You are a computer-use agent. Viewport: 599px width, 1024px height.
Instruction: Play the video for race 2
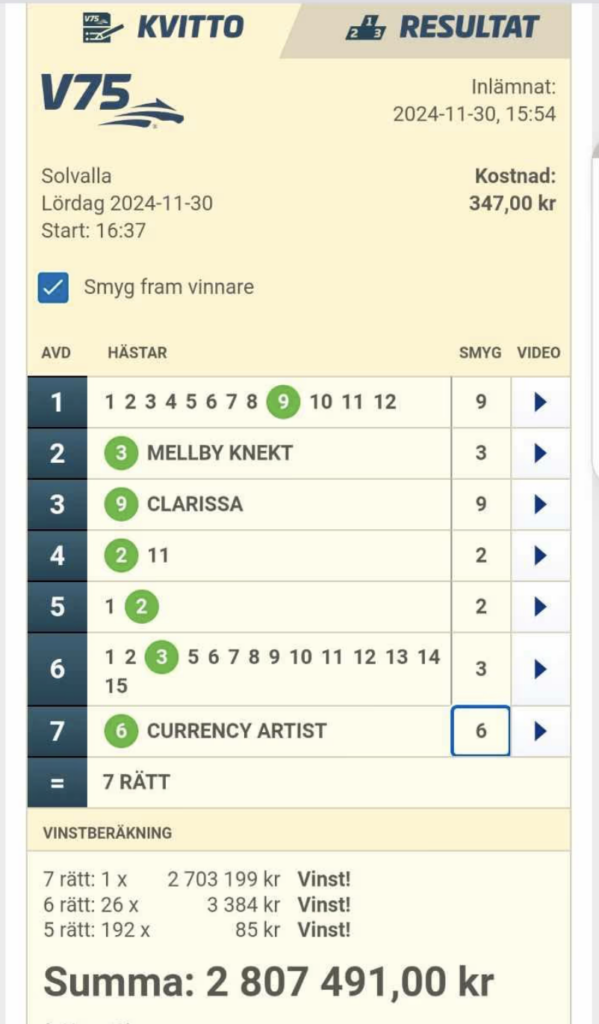point(540,453)
